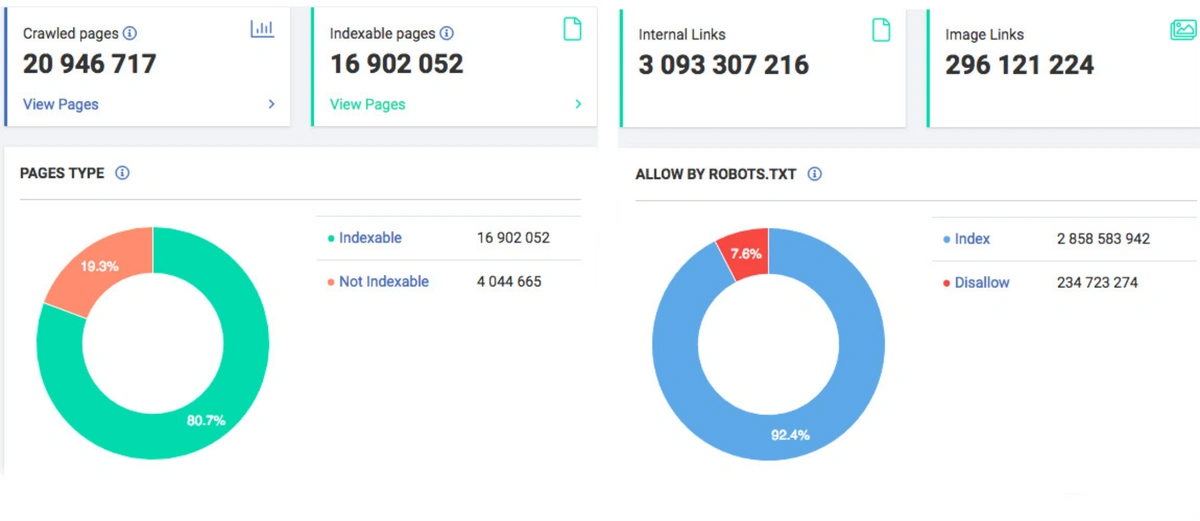Toggle the Not Indexable legend item

pyautogui.click(x=383, y=282)
